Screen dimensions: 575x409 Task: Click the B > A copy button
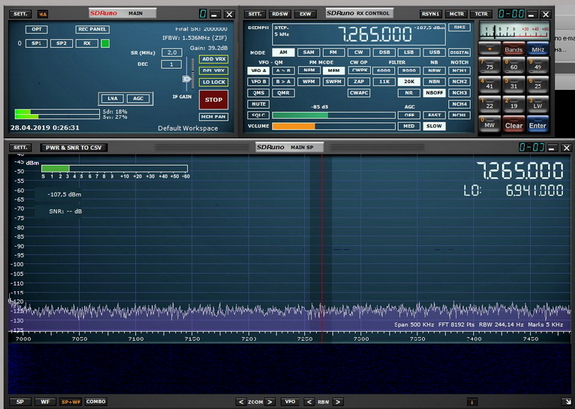(x=283, y=81)
